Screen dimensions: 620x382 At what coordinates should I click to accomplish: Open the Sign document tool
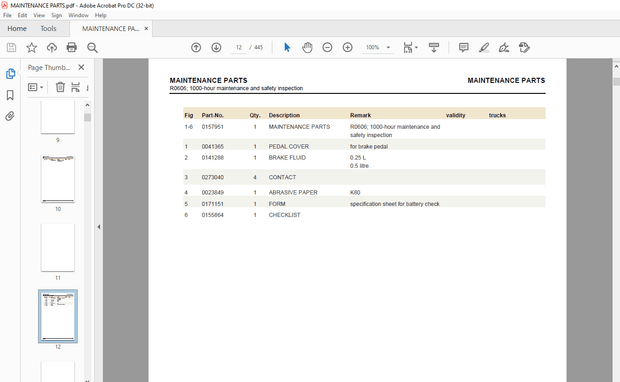coord(504,47)
